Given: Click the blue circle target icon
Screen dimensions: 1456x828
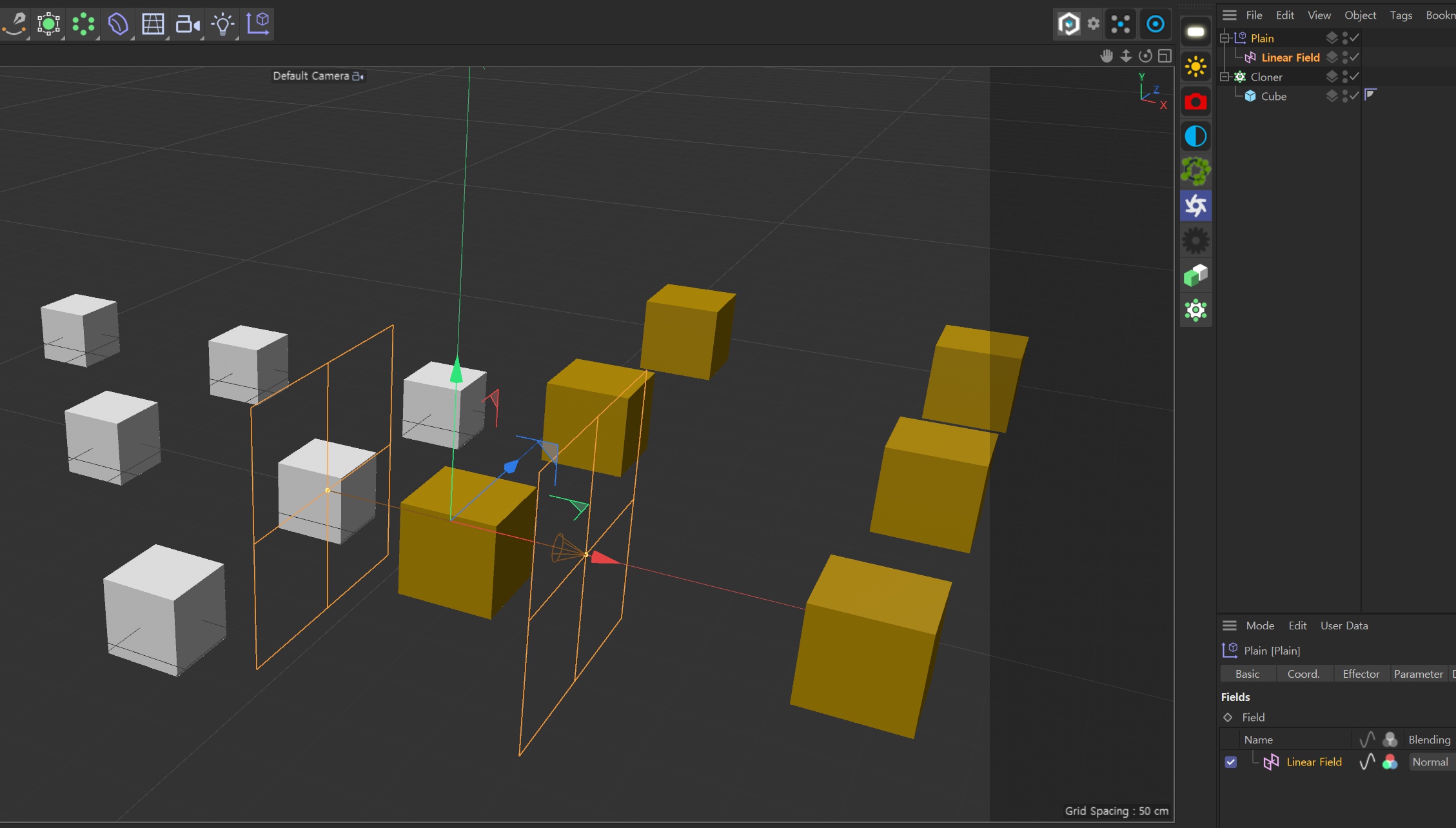Looking at the screenshot, I should point(1155,24).
